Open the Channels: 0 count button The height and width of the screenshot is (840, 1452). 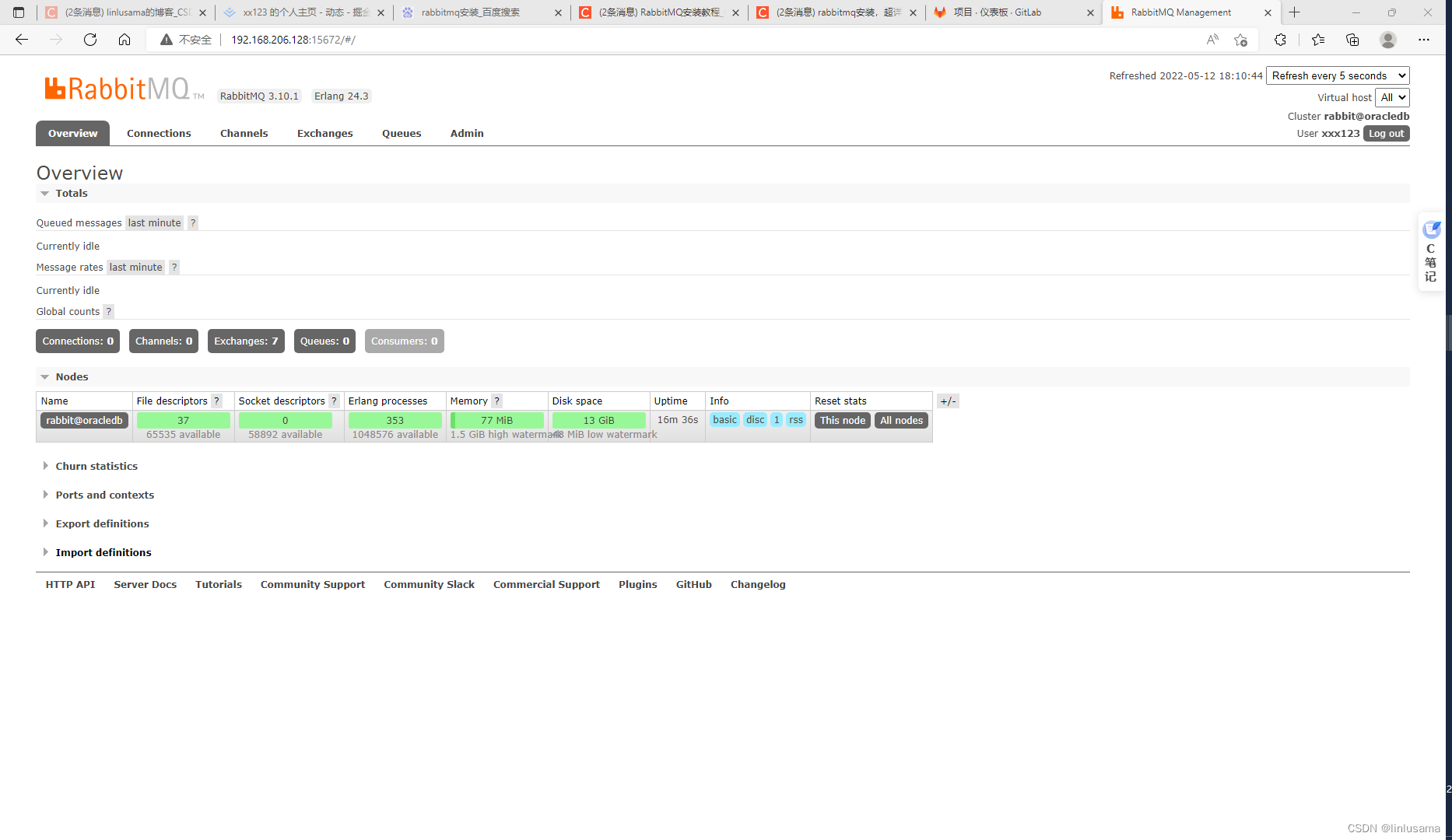click(163, 341)
